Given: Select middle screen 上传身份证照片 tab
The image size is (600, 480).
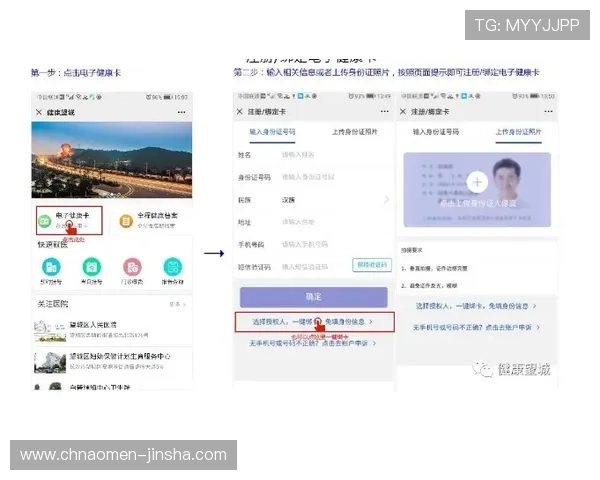Looking at the screenshot, I should (355, 132).
